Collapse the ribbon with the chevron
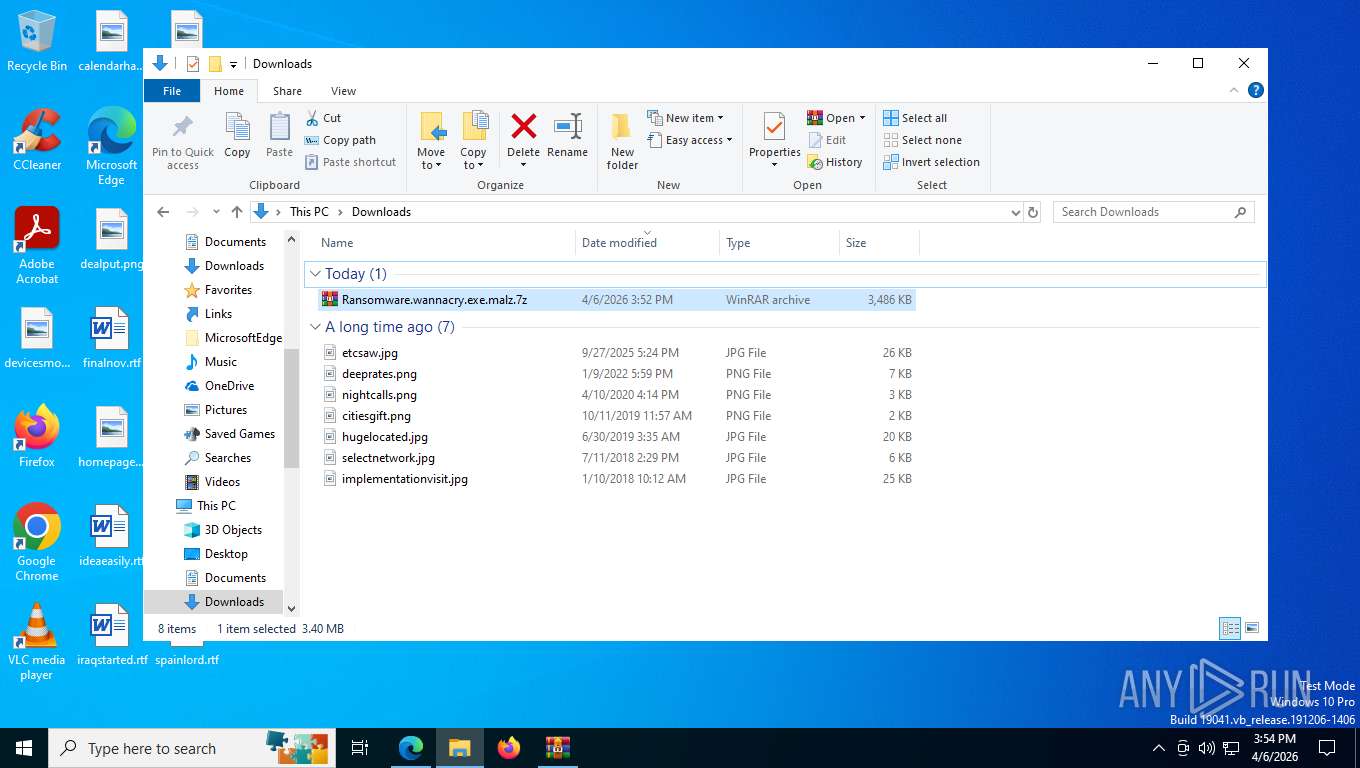 pyautogui.click(x=1234, y=90)
